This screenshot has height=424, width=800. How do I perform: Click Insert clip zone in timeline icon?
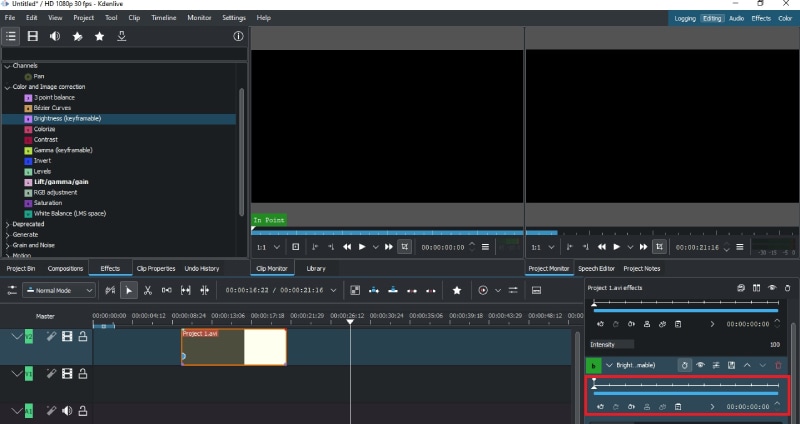374,290
